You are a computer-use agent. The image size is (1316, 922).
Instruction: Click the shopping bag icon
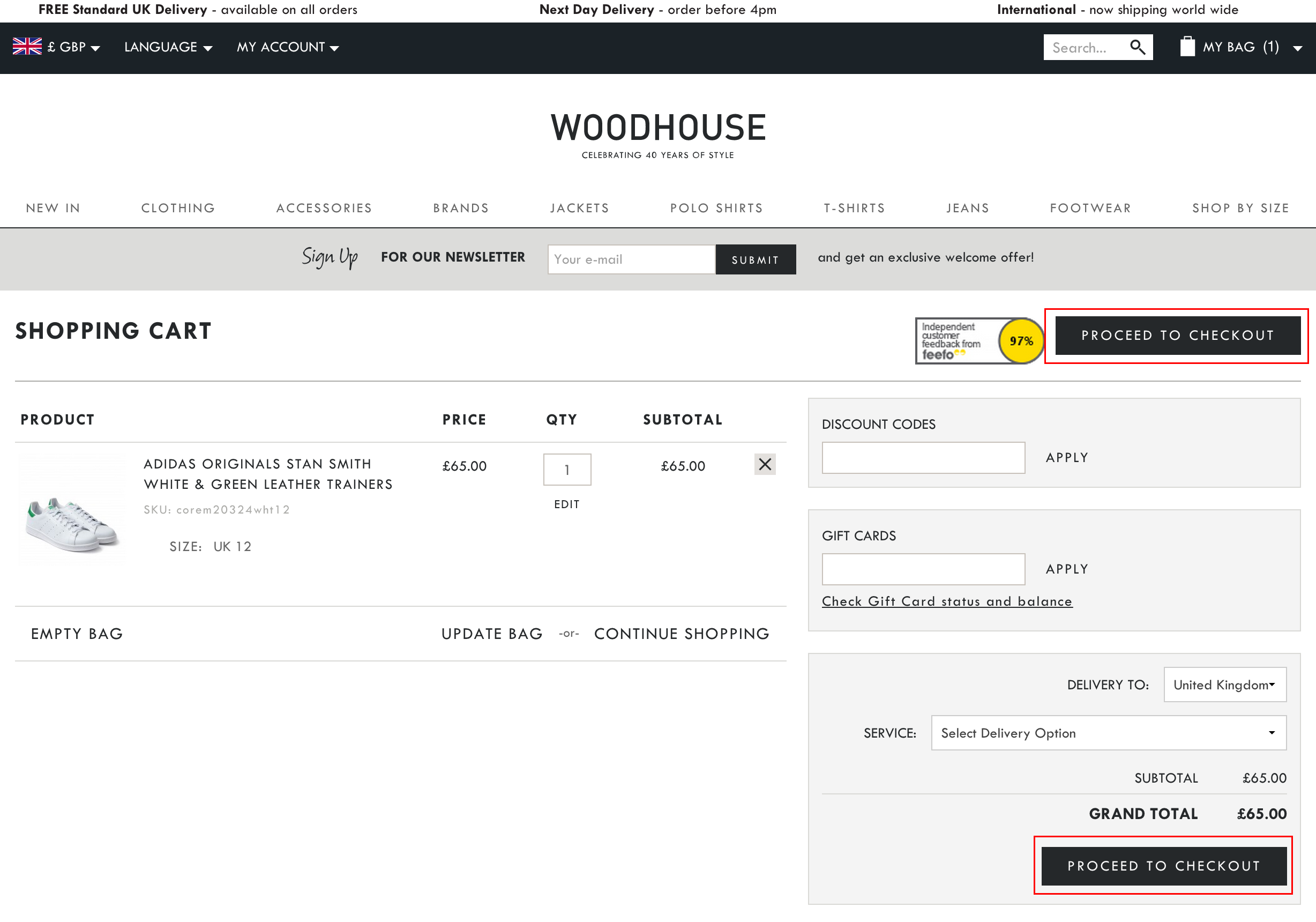pos(1187,47)
